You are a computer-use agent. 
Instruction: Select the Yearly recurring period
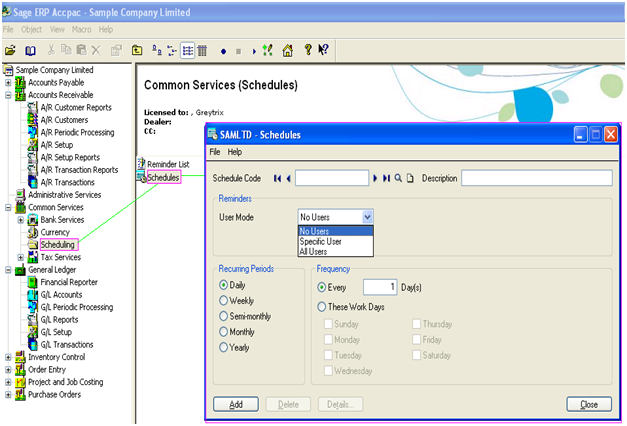(x=223, y=347)
